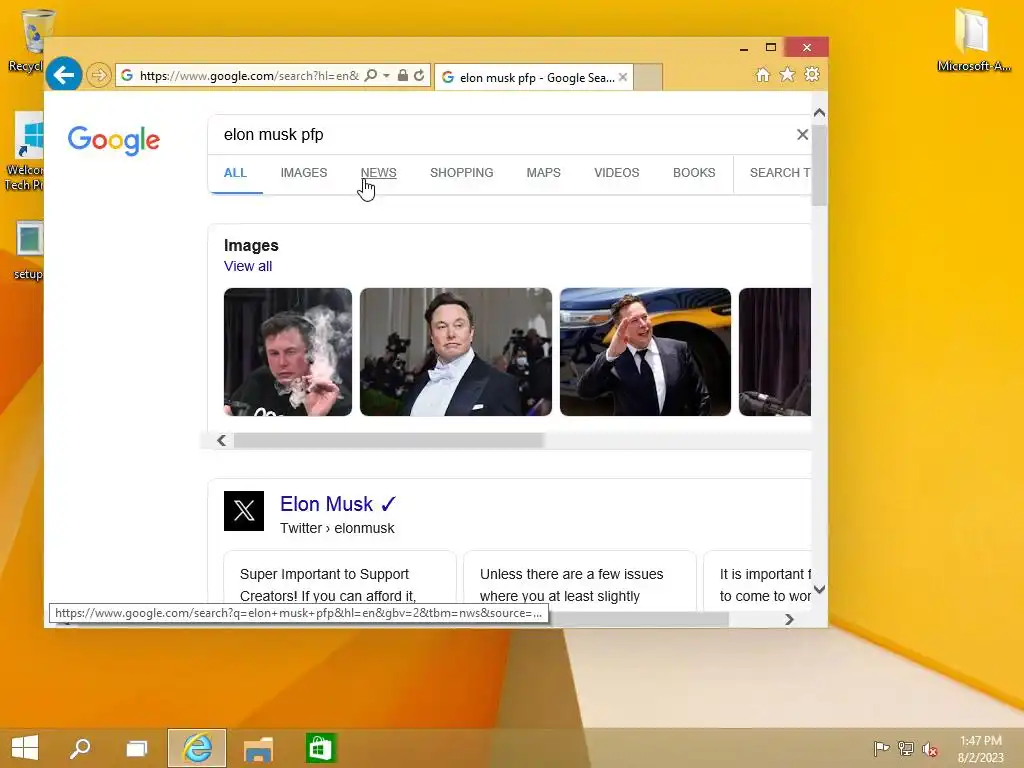Click the page scrollbar up arrow

(820, 113)
